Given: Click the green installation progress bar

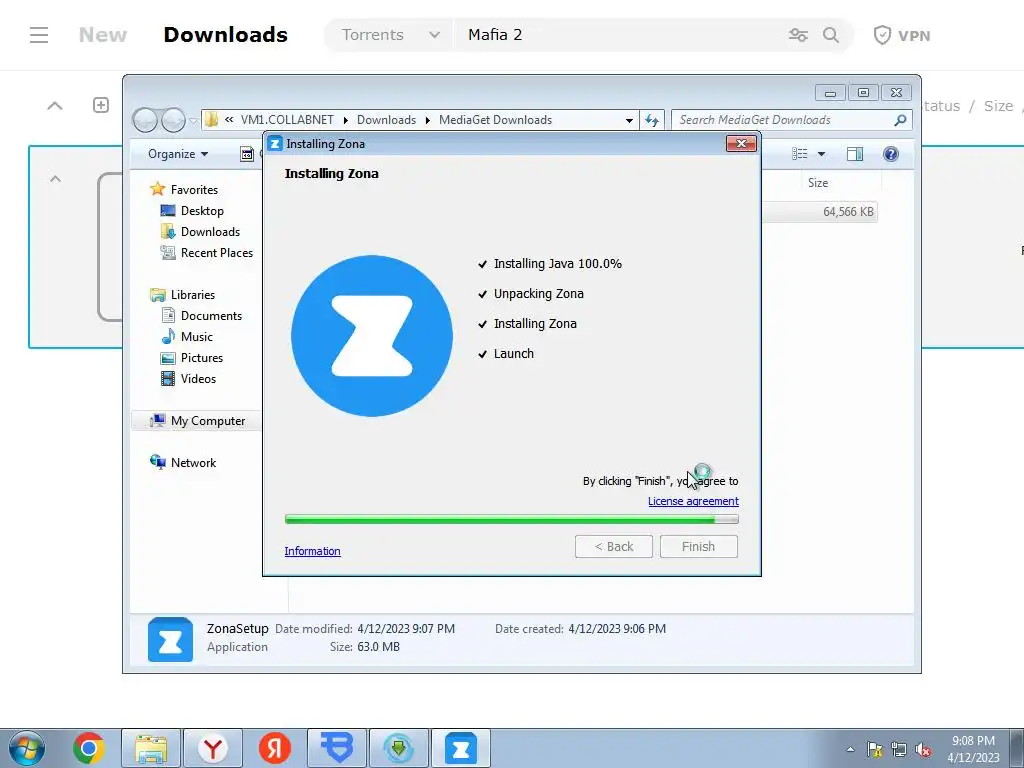Looking at the screenshot, I should [x=512, y=519].
